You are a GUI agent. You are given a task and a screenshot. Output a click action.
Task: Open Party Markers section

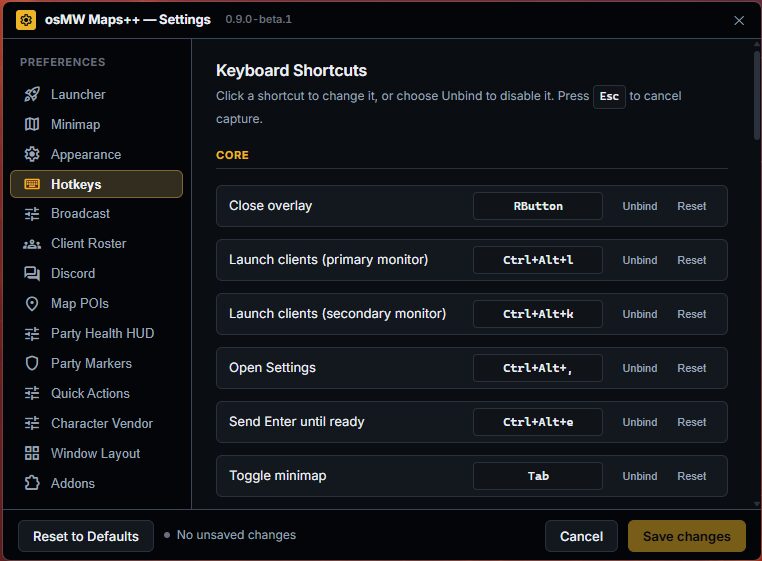[96, 364]
